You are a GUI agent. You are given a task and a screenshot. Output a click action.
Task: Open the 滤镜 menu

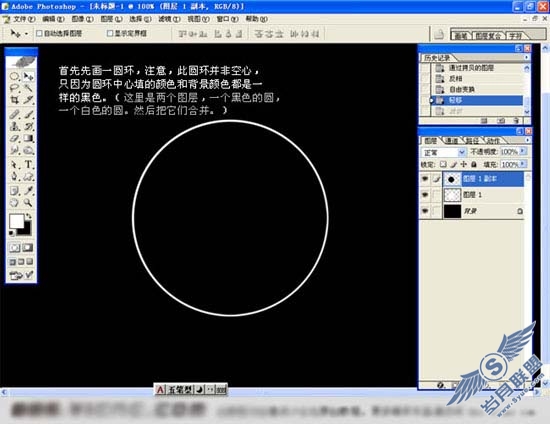tap(169, 19)
